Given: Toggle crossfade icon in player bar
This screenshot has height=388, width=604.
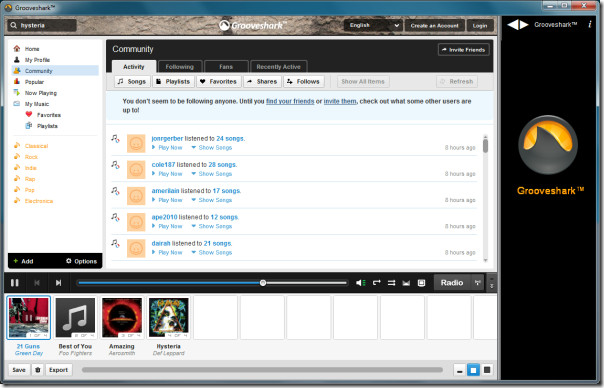Looking at the screenshot, I should click(406, 283).
